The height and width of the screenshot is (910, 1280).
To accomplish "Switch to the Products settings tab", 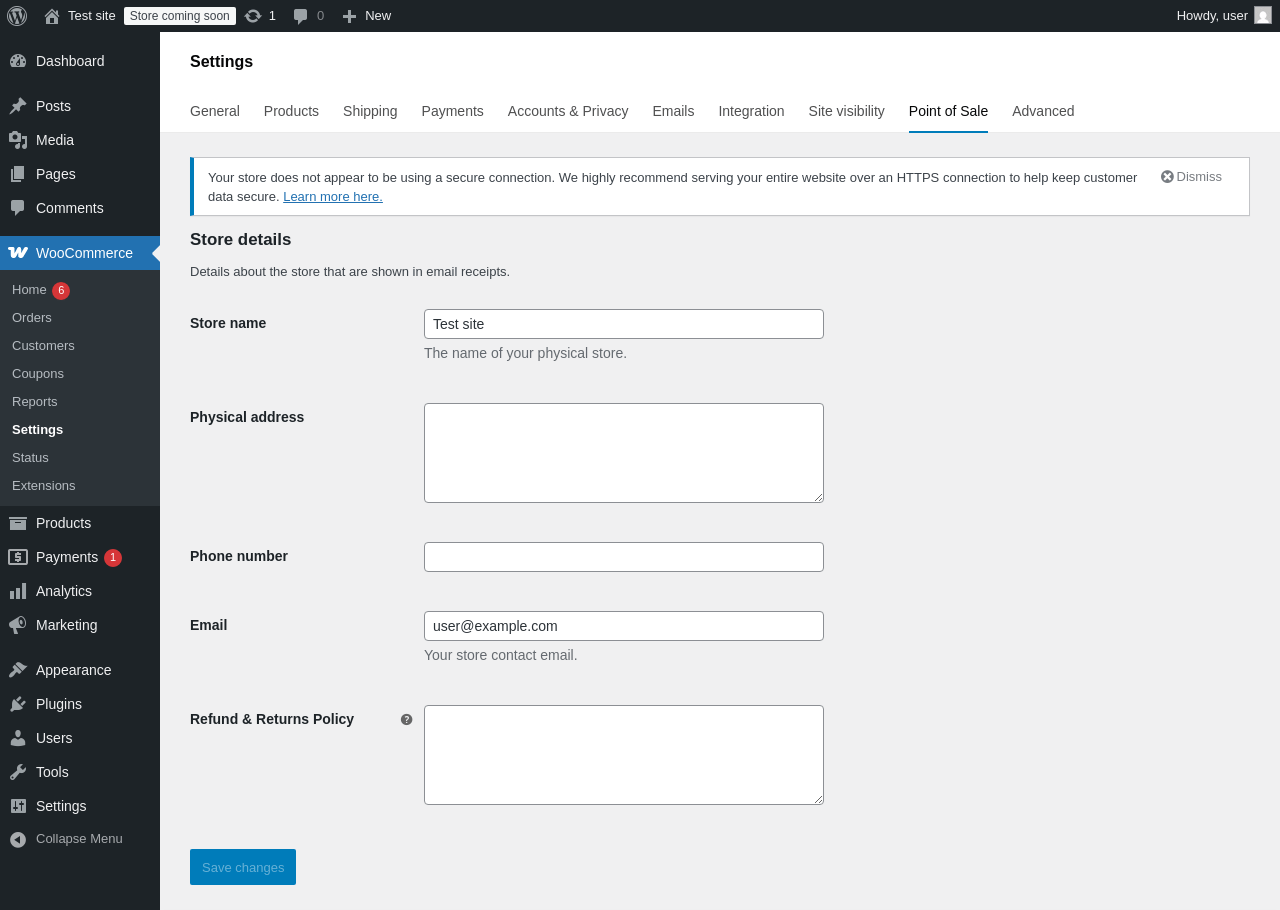I will click(x=291, y=111).
